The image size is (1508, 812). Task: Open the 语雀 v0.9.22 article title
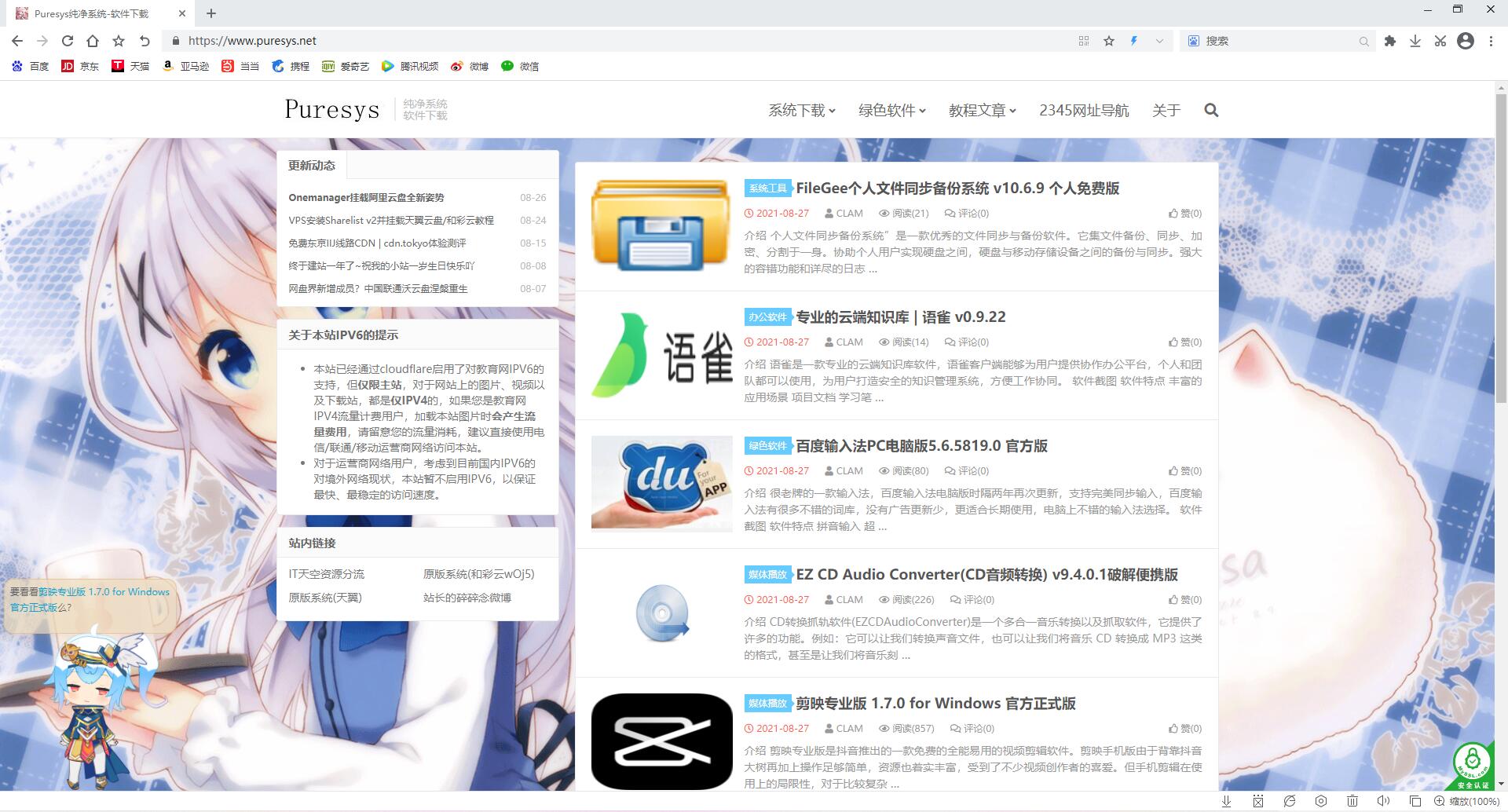tap(901, 317)
